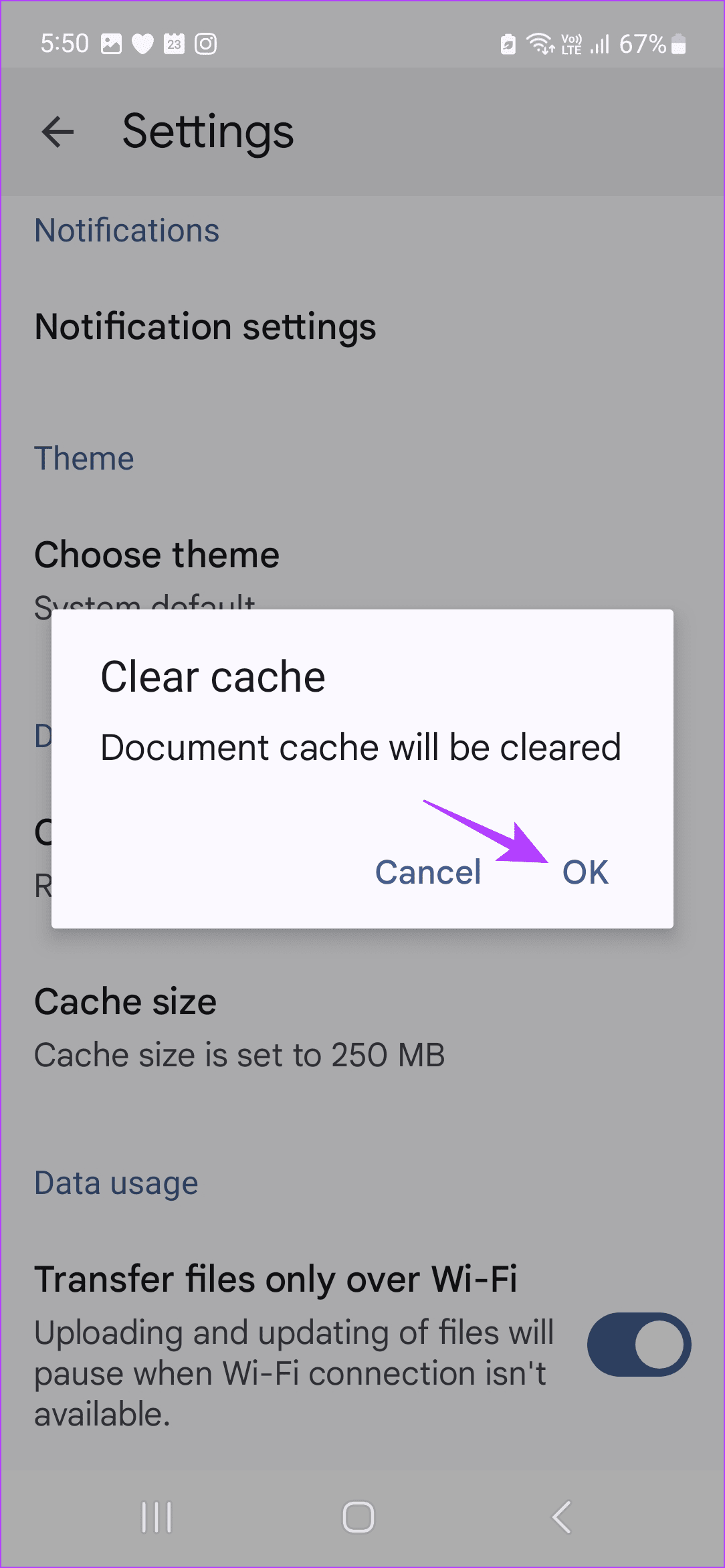The height and width of the screenshot is (1568, 725).
Task: Open Notification settings
Action: pos(205,327)
